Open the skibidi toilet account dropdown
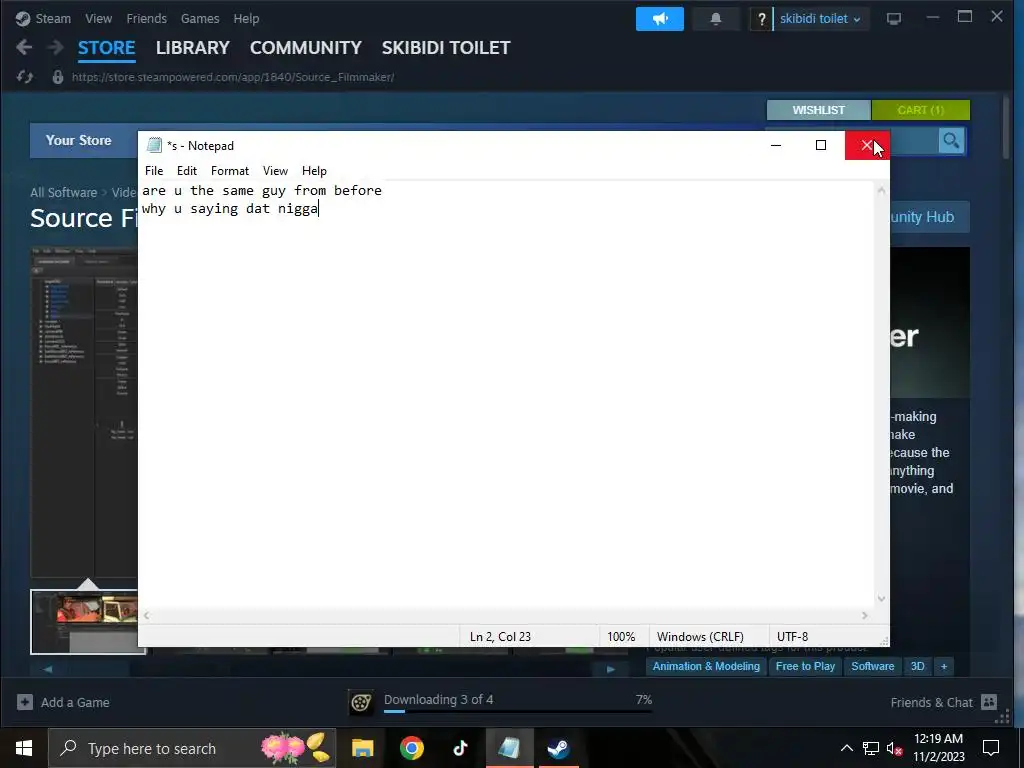1024x768 pixels. [x=820, y=19]
